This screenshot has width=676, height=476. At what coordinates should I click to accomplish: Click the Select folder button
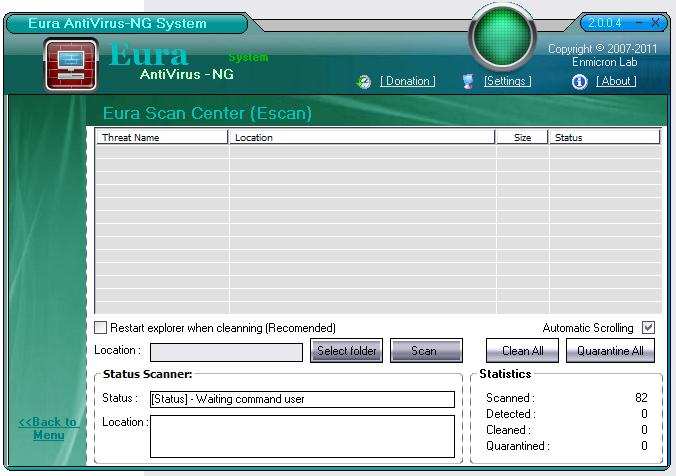pos(347,351)
